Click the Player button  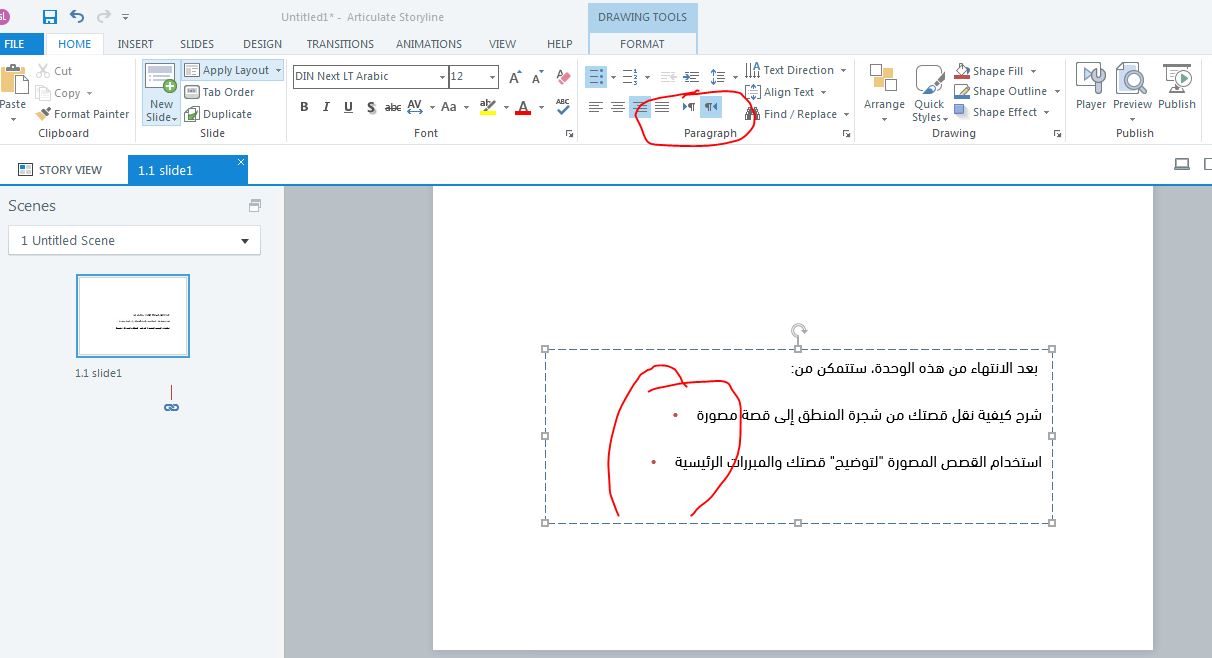pyautogui.click(x=1091, y=87)
